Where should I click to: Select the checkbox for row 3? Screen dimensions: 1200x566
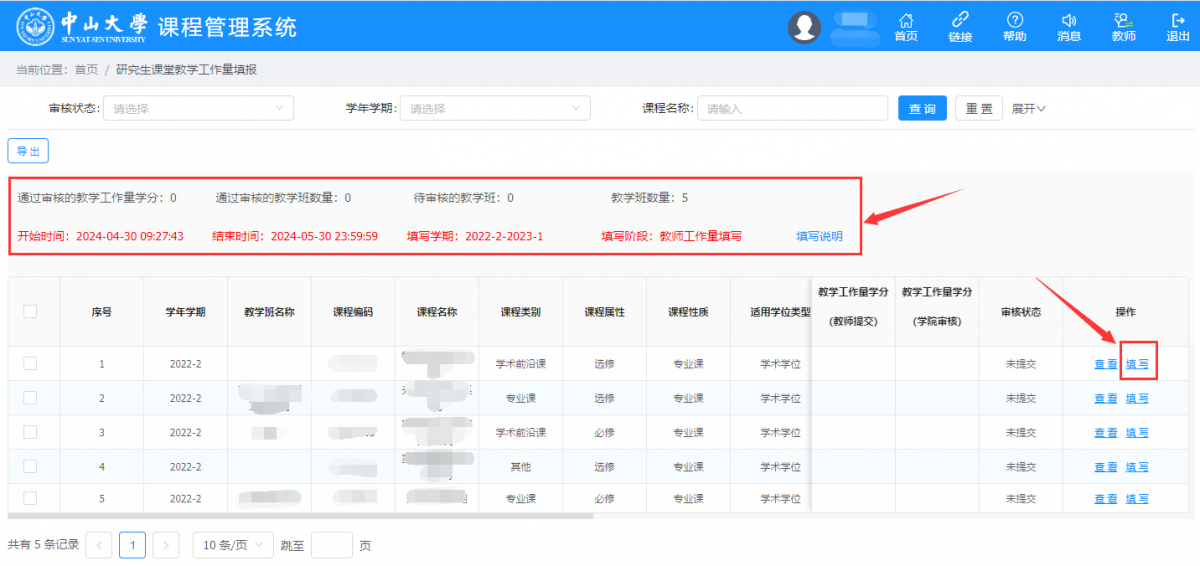point(30,432)
